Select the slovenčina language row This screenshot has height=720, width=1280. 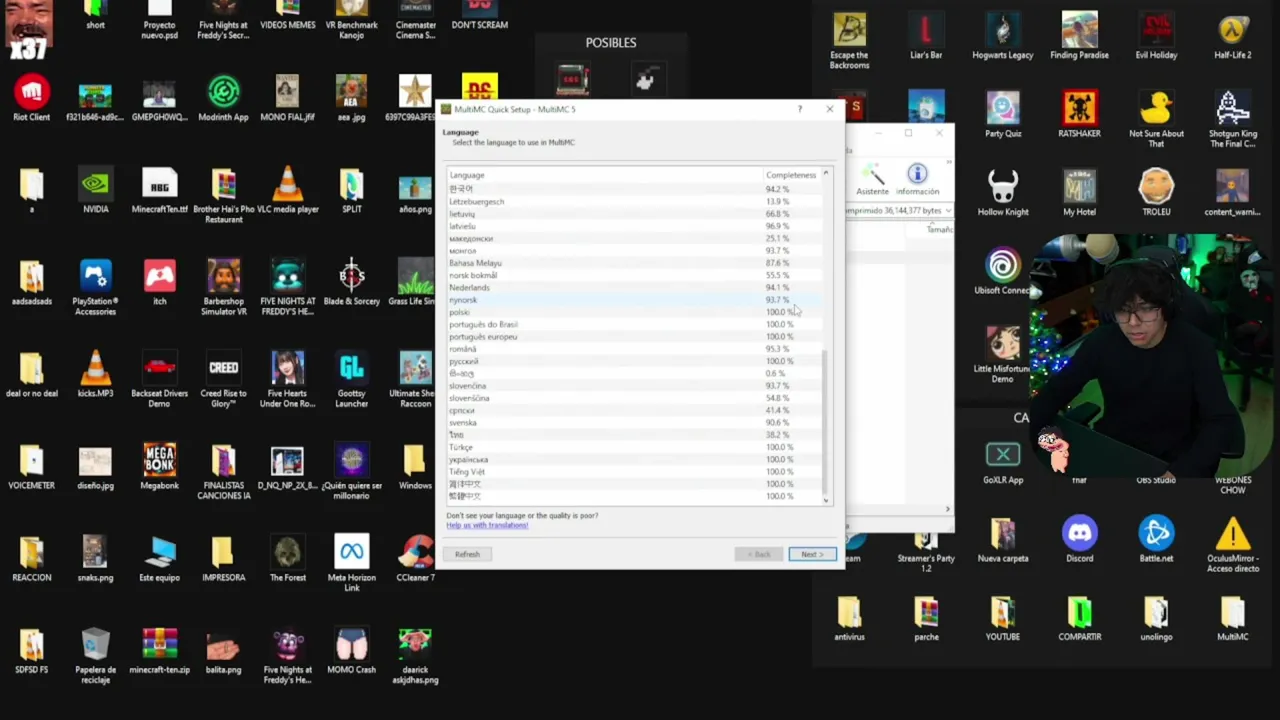click(x=633, y=385)
